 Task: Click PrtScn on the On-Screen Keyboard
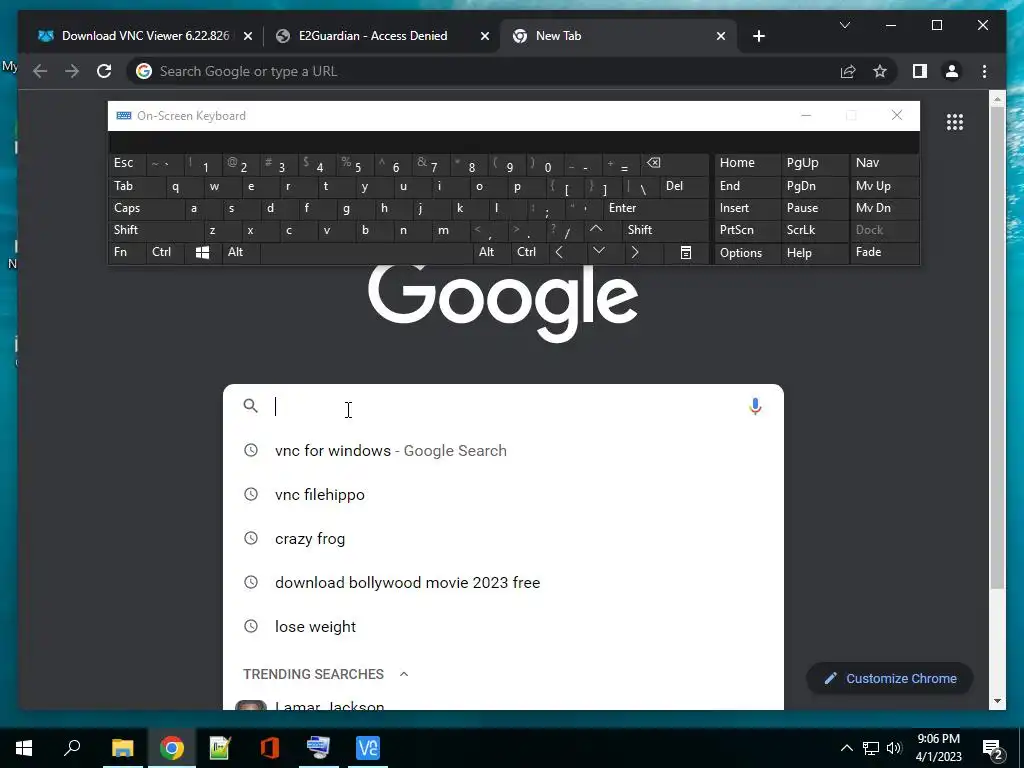[x=747, y=230]
